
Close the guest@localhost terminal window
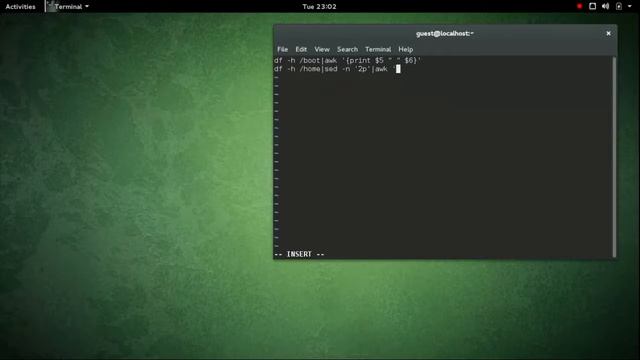608,33
